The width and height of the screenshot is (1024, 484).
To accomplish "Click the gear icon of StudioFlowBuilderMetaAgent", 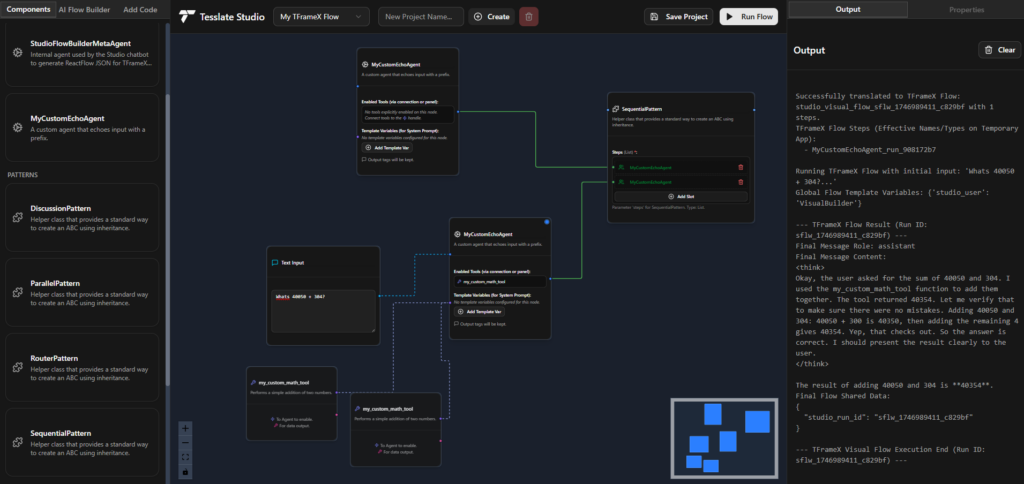I will pos(18,52).
